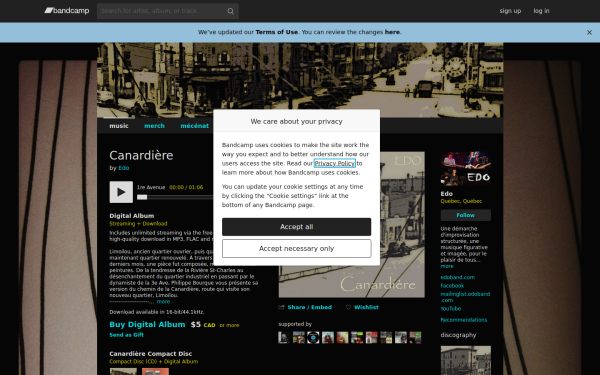Open mailinglist.edoband.com link
Image resolution: width=600 pixels, height=375 pixels.
click(x=465, y=297)
